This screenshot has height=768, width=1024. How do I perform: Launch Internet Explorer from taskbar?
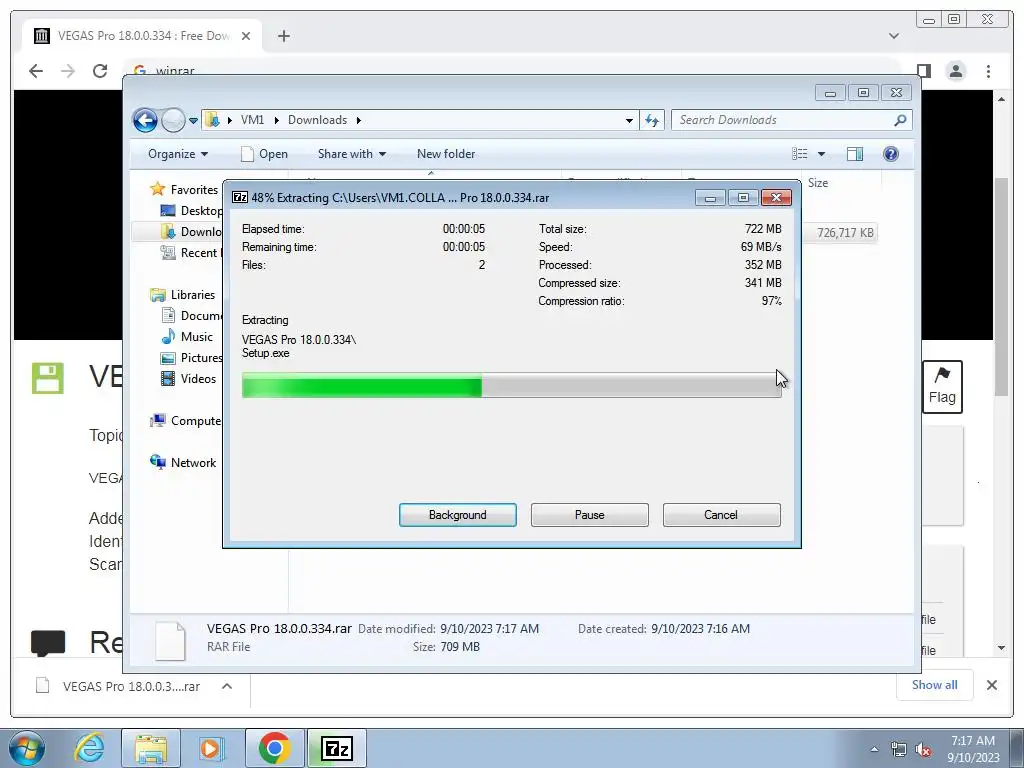89,748
